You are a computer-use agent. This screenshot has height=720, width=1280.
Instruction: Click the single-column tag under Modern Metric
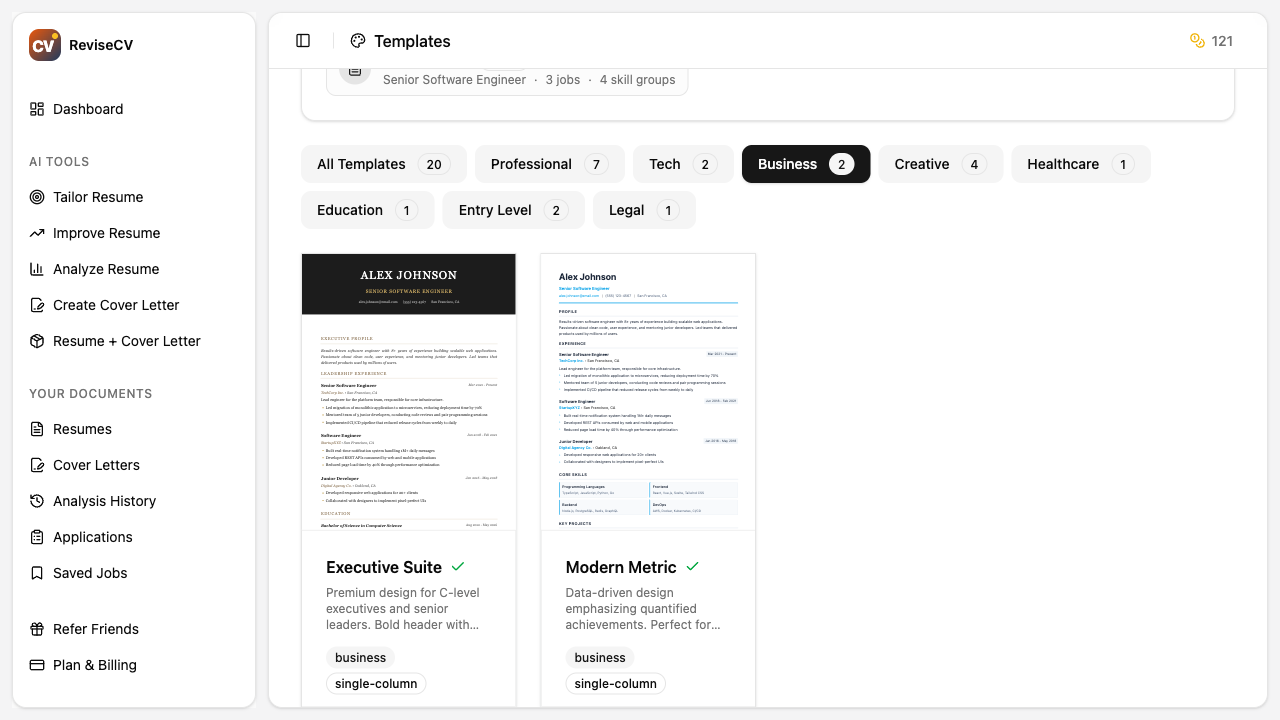[615, 683]
